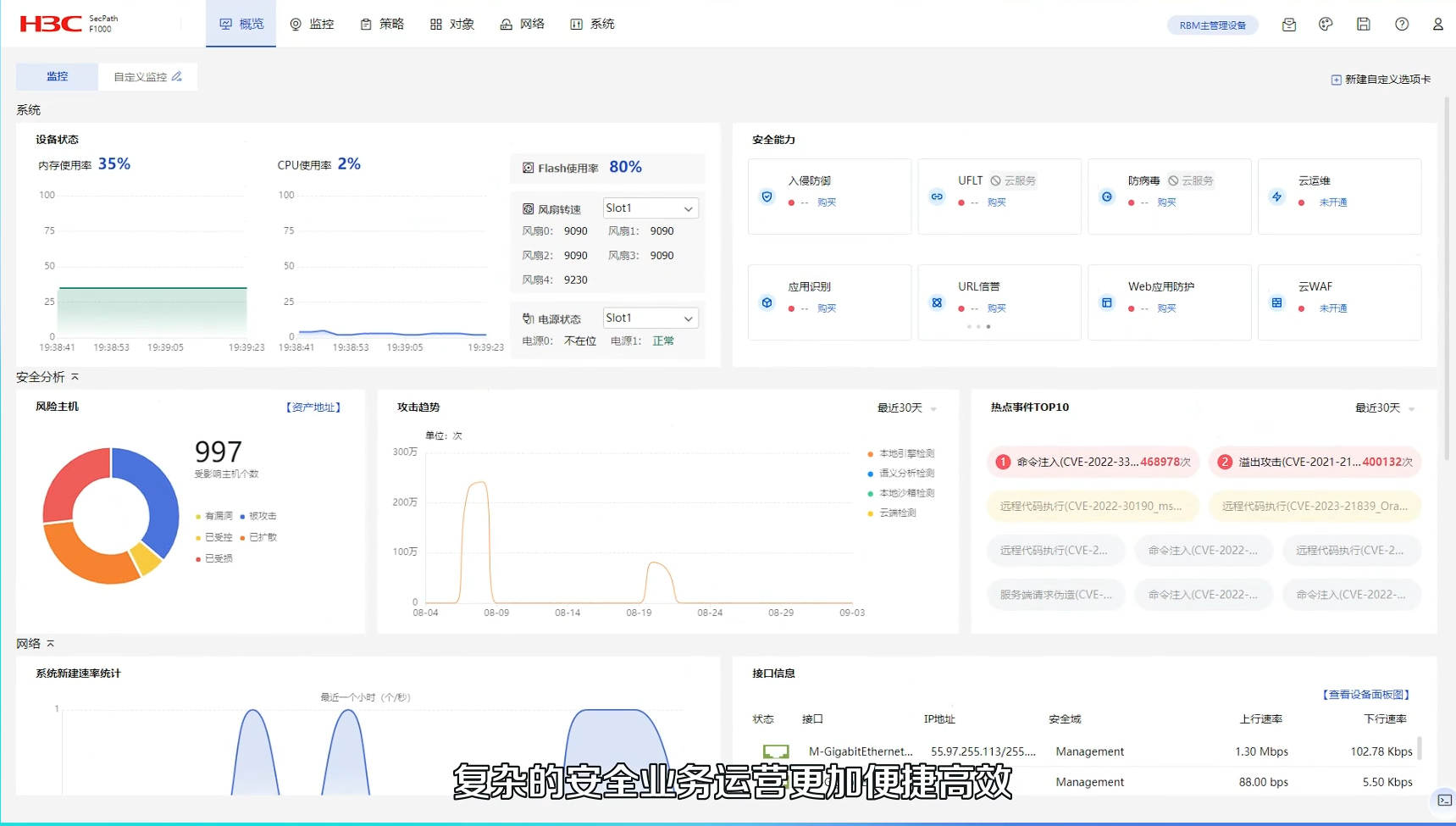Open the message inbox icon

point(1288,25)
